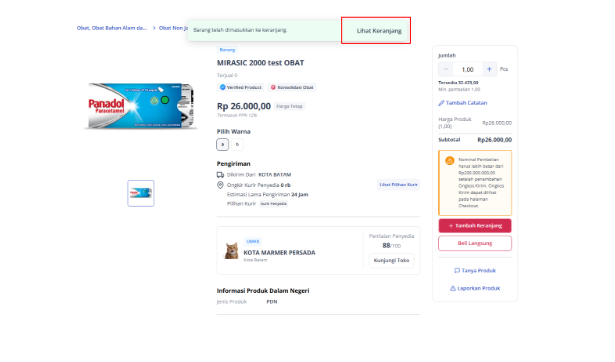Increase quantity with the plus button
This screenshot has width=615, height=362.
(489, 69)
